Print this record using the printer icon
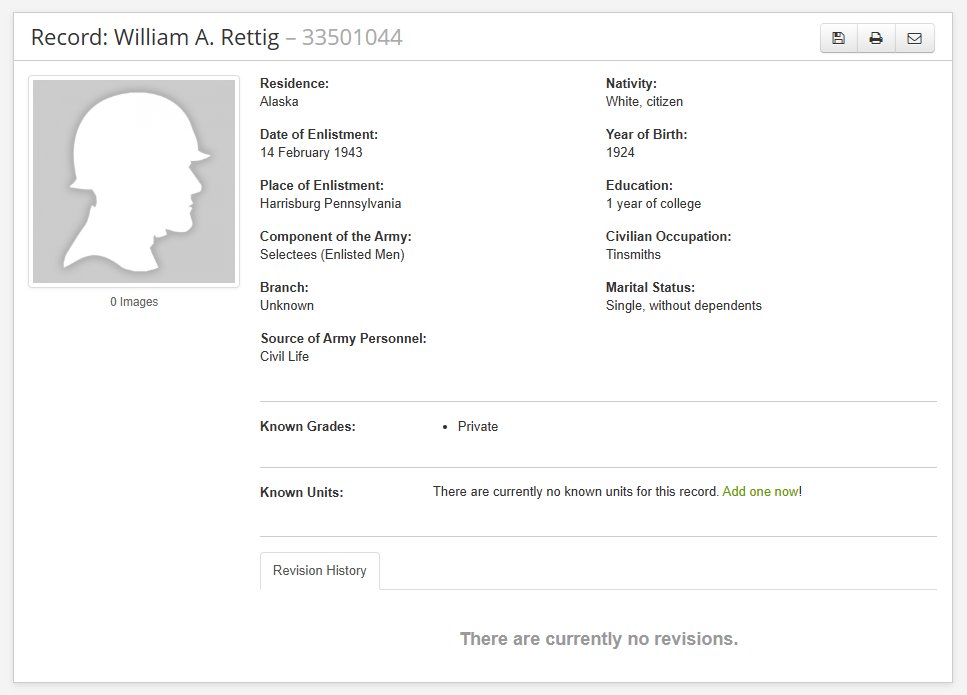The width and height of the screenshot is (967, 695). [x=876, y=38]
